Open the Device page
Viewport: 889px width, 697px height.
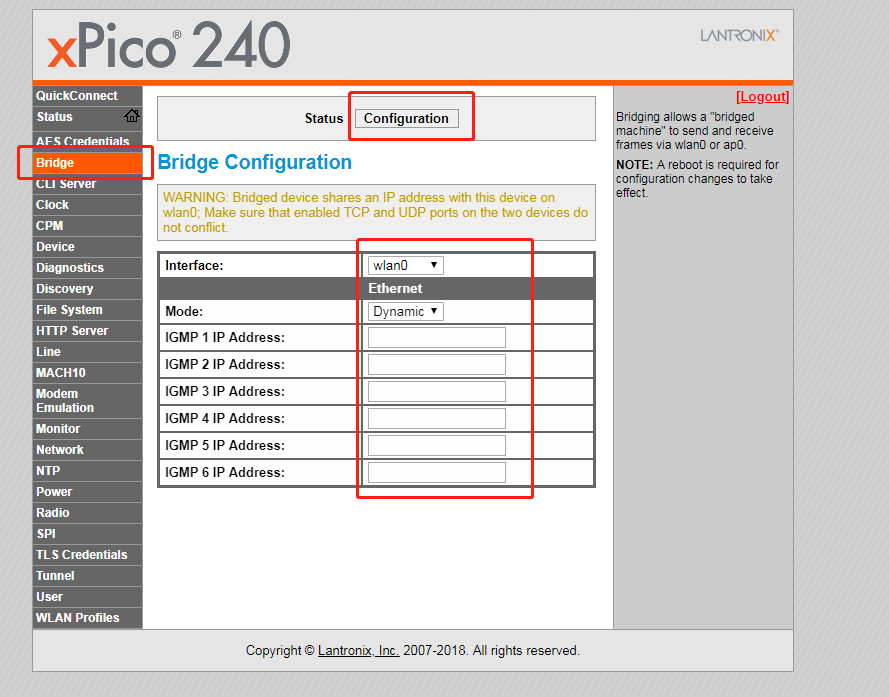coord(87,247)
